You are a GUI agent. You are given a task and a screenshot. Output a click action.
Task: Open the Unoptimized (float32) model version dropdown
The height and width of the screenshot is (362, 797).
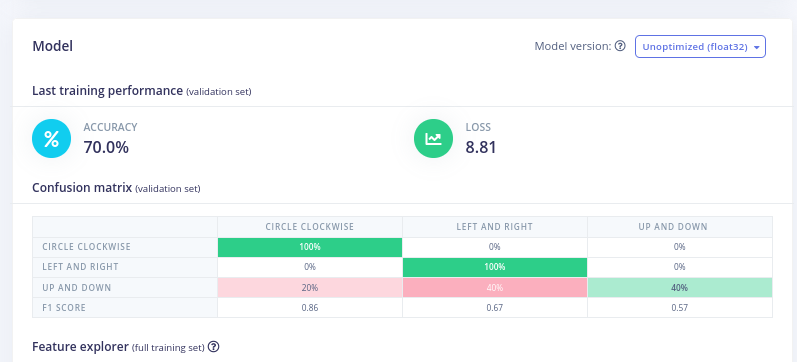pos(700,47)
